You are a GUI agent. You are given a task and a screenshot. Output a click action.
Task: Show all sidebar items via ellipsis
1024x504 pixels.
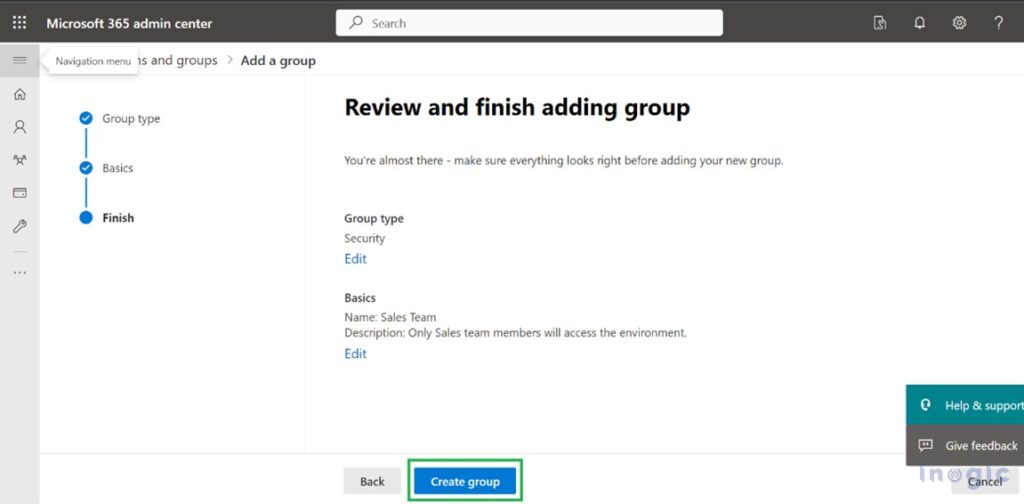click(20, 273)
